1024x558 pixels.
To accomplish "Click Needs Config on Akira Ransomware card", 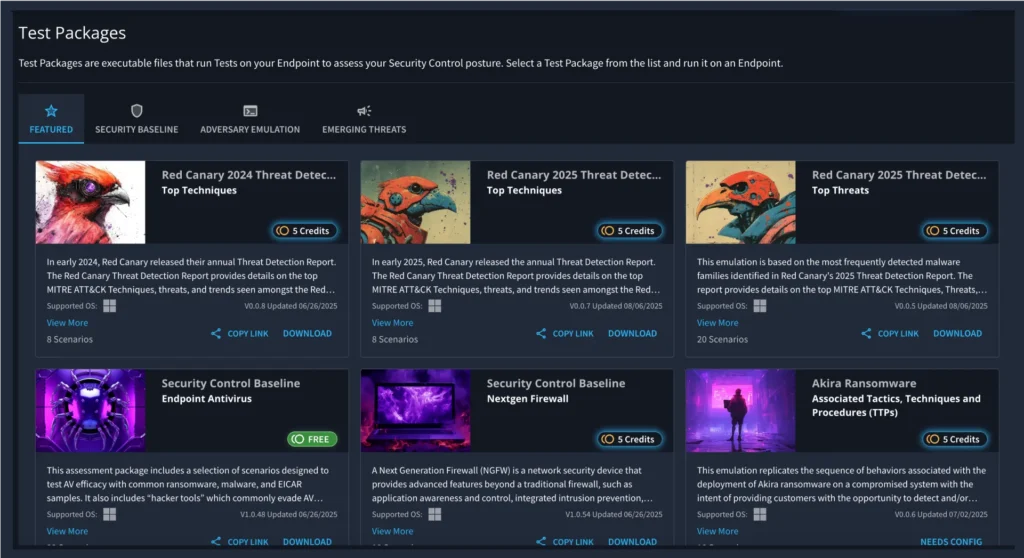I will (x=951, y=542).
